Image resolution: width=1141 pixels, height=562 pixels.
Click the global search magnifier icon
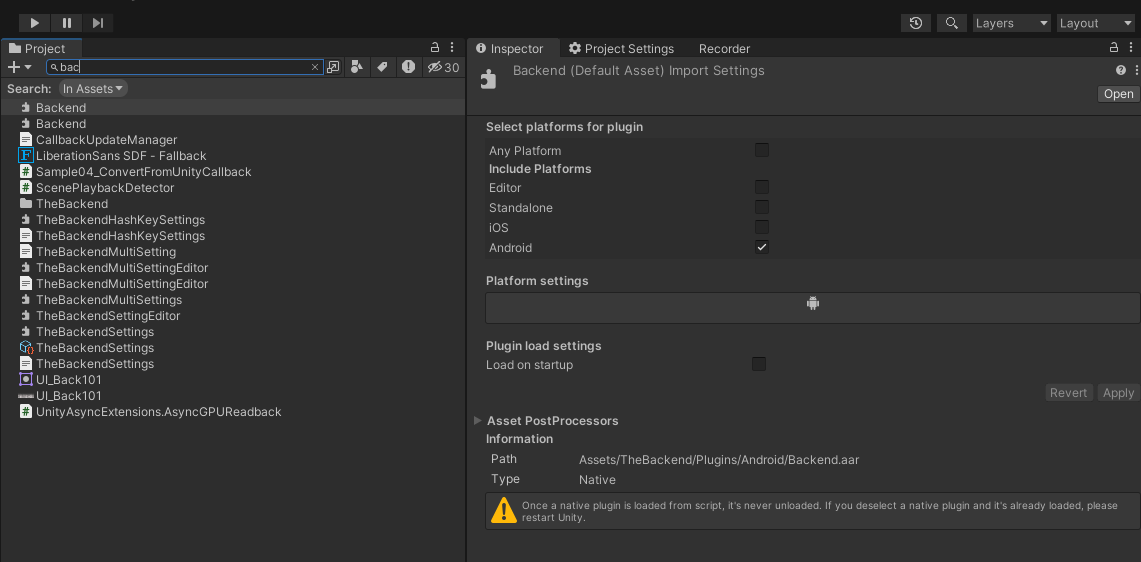(x=951, y=23)
